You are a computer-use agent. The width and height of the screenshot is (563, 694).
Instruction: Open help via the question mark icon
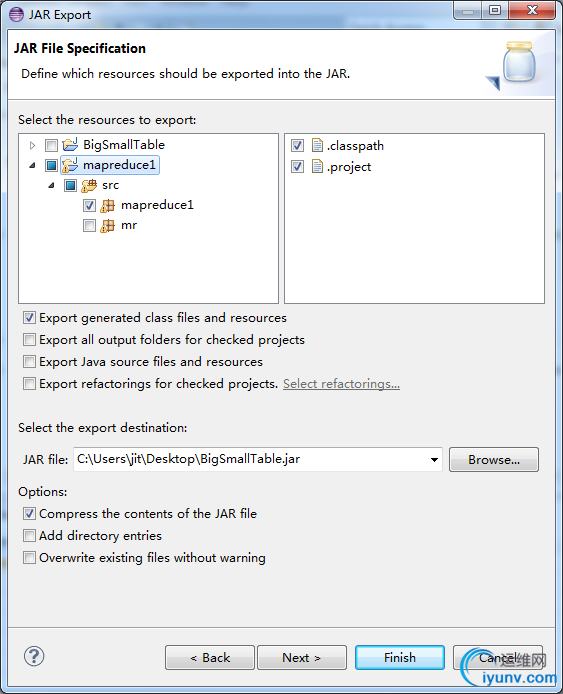coord(34,656)
